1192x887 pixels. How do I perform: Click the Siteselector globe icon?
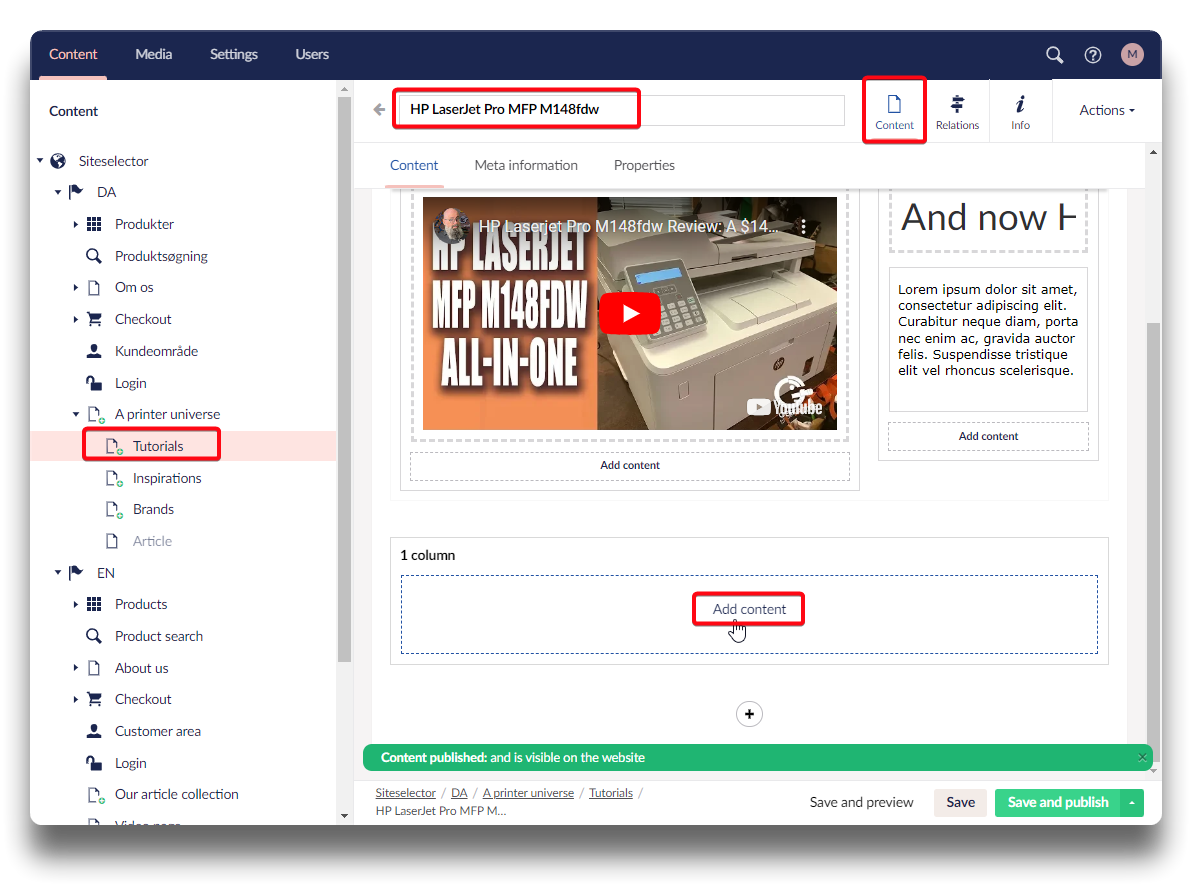pos(58,161)
